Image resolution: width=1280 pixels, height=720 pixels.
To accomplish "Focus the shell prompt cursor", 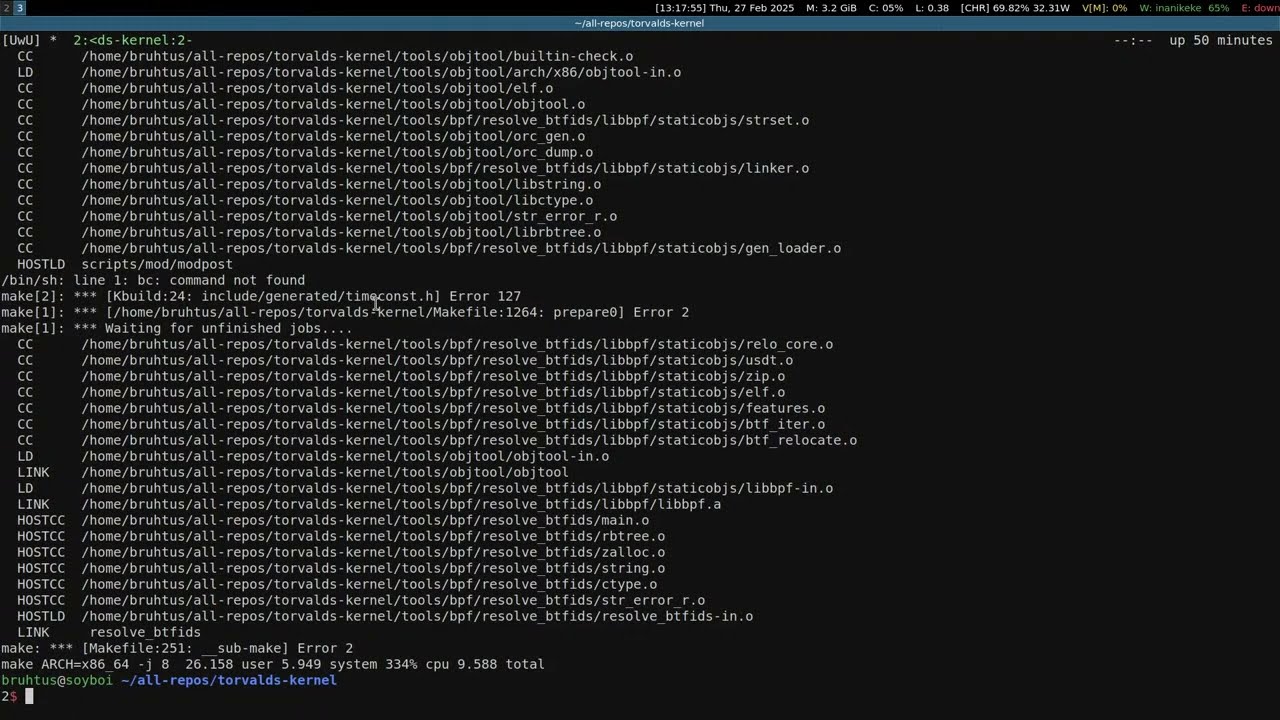I will click(x=29, y=696).
